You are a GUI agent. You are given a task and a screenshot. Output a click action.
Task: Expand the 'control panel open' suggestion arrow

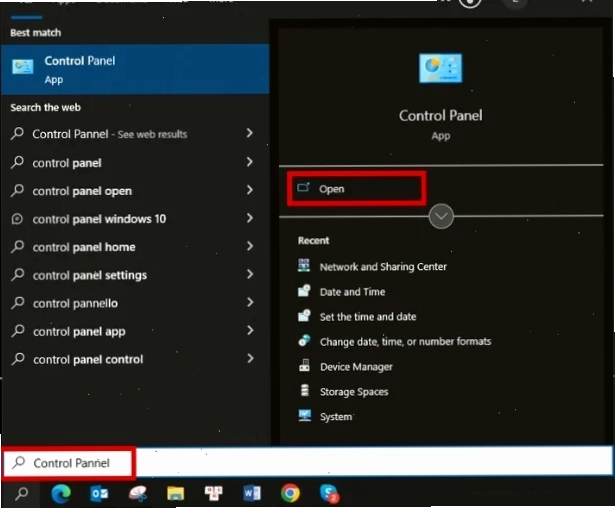250,190
